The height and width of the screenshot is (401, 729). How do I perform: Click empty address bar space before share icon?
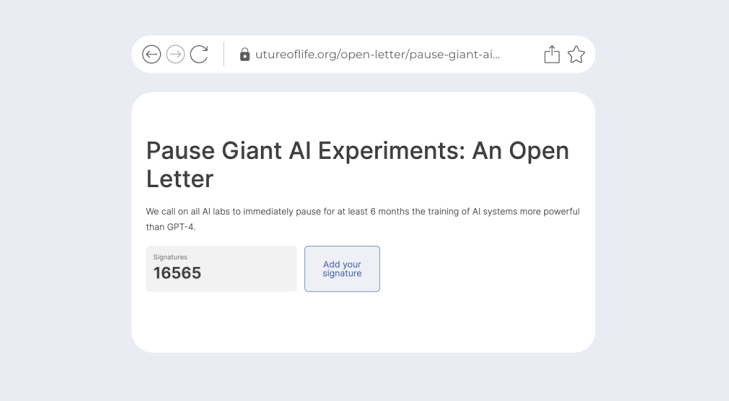pyautogui.click(x=520, y=55)
